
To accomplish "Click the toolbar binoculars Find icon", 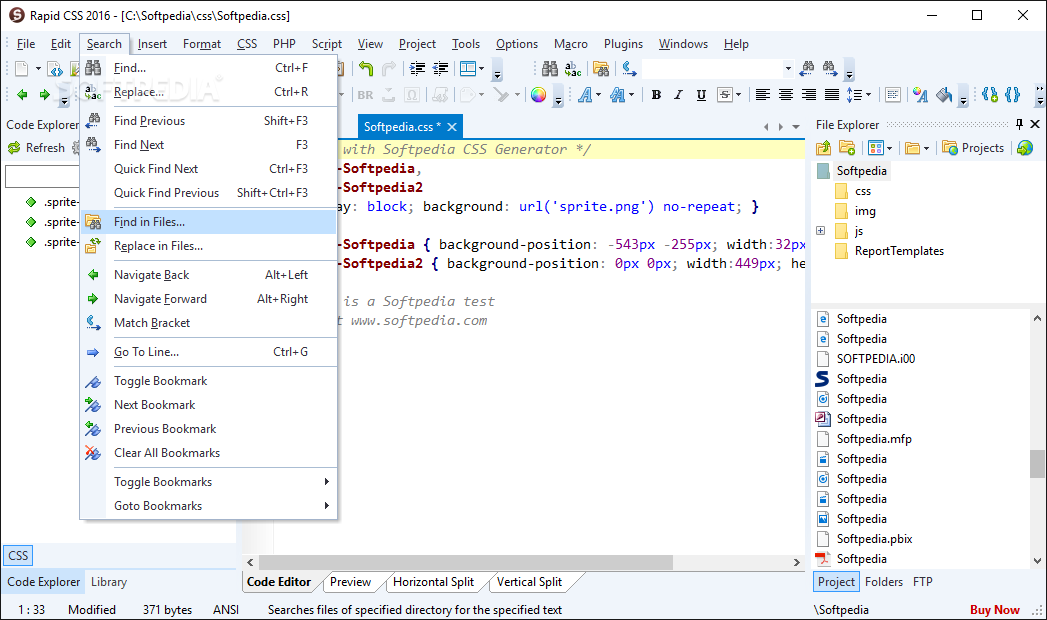I will point(550,68).
